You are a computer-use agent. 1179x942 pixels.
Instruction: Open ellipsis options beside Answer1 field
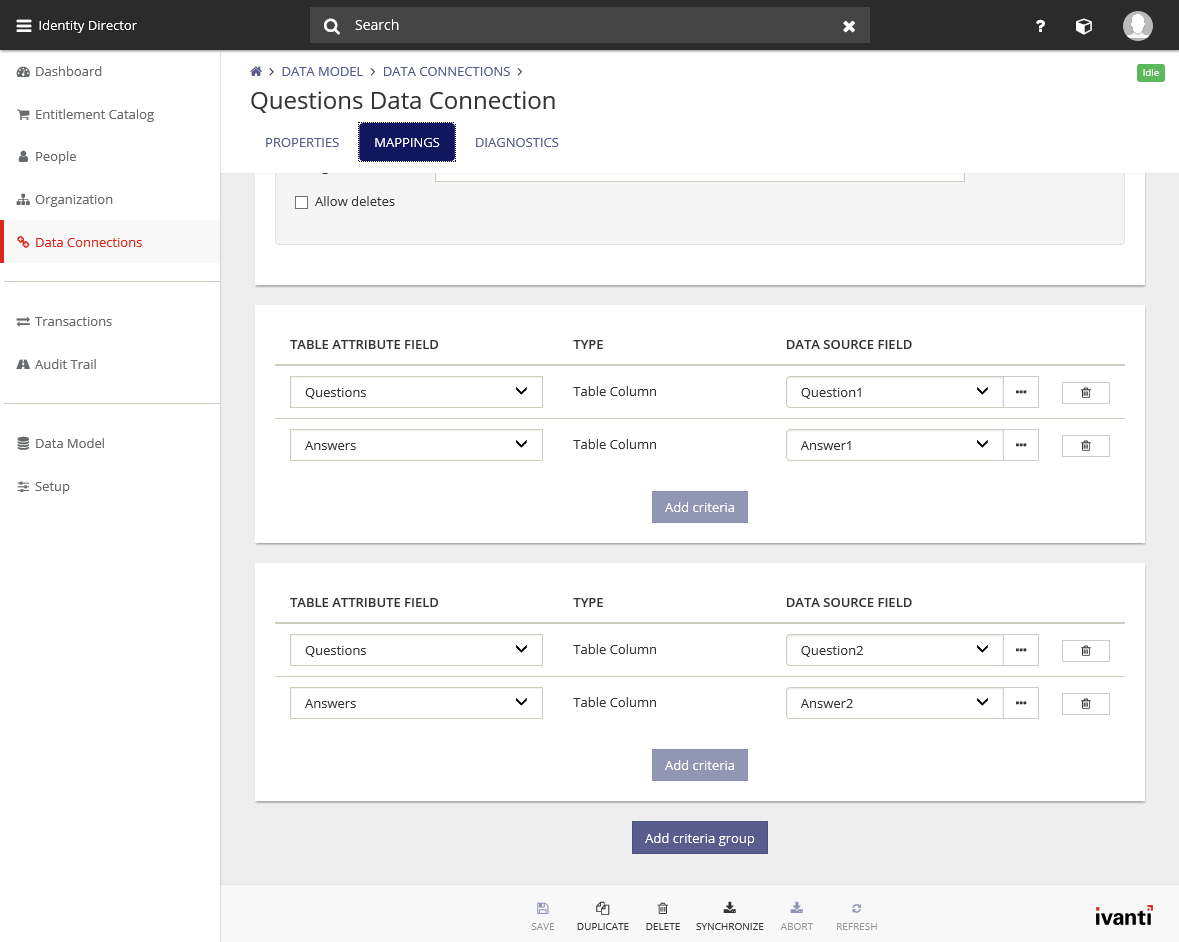pos(1020,445)
